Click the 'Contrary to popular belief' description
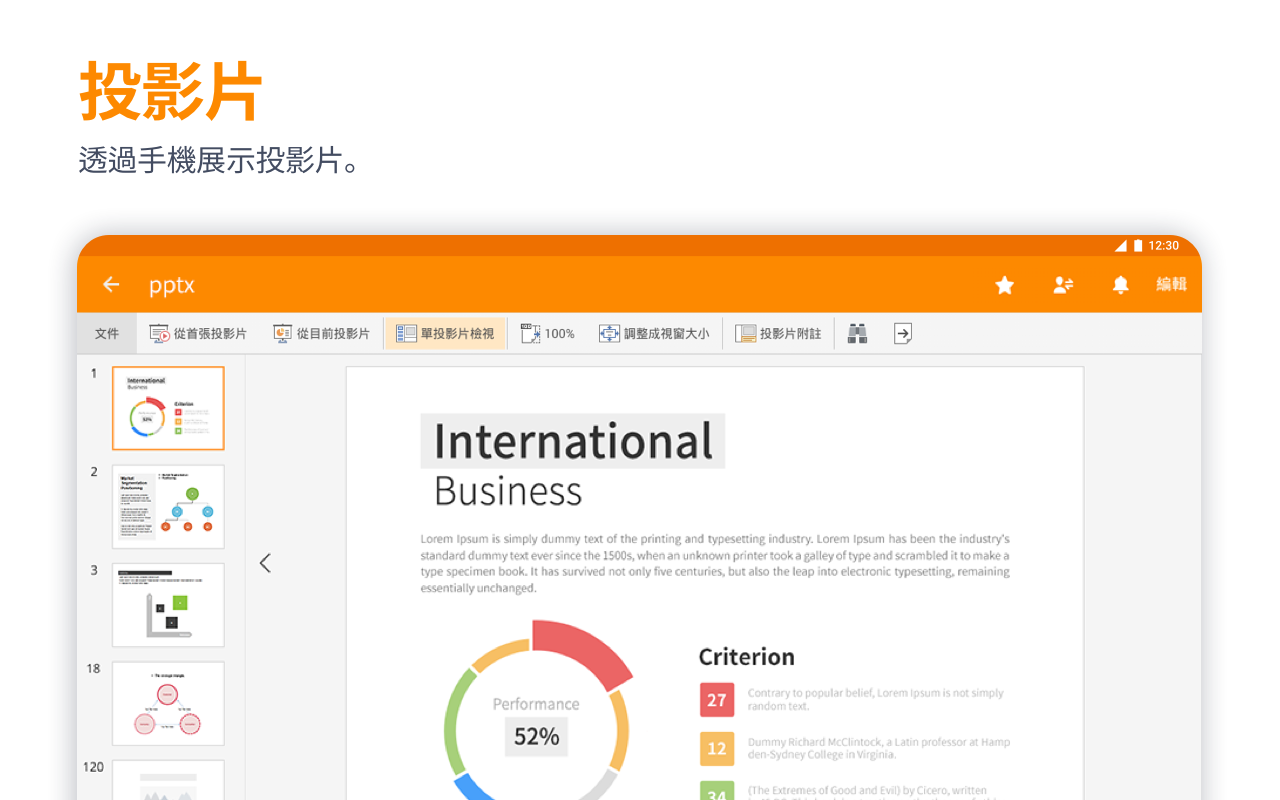This screenshot has width=1280, height=800. coord(875,699)
